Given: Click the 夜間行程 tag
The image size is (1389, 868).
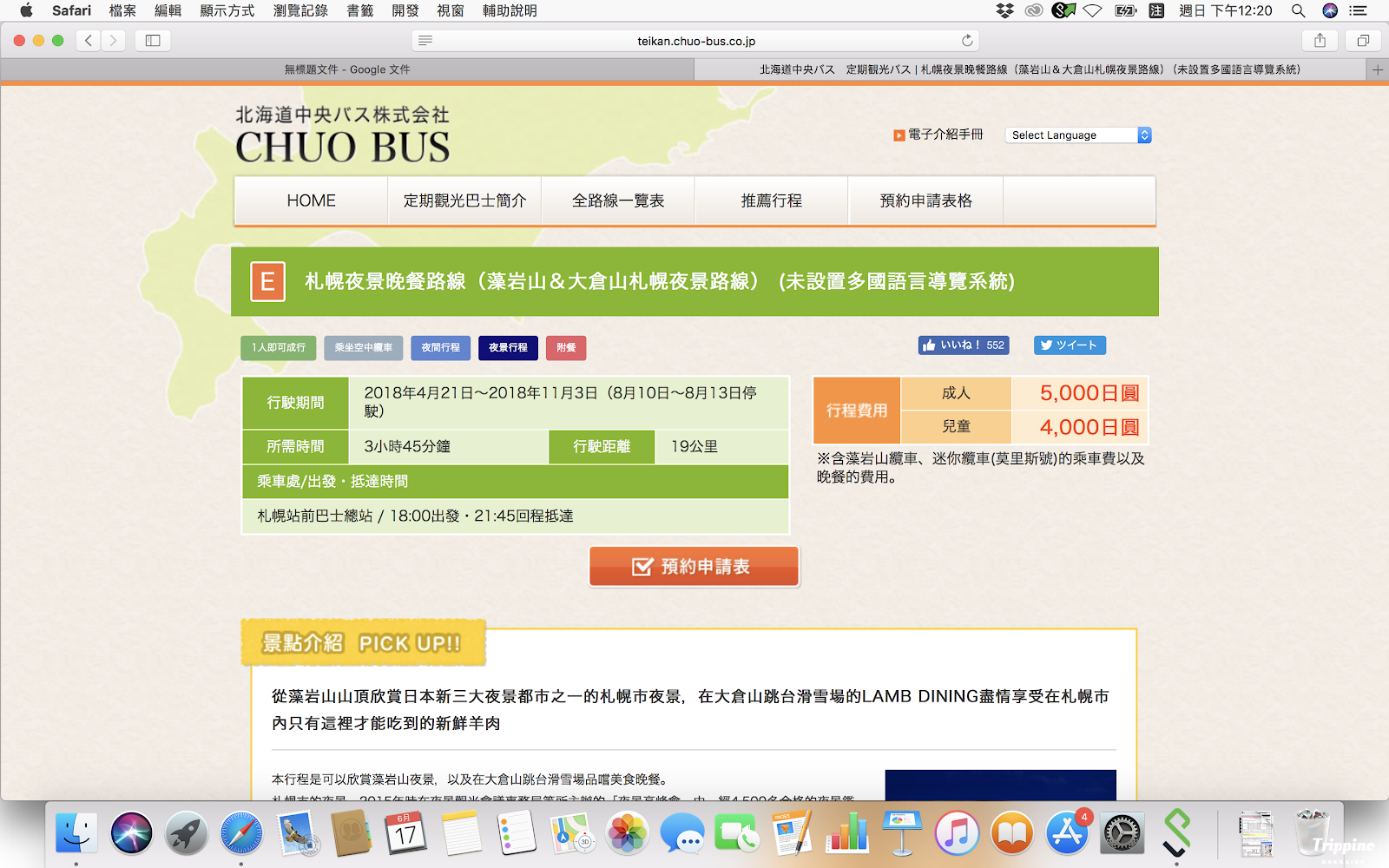Looking at the screenshot, I should [441, 348].
